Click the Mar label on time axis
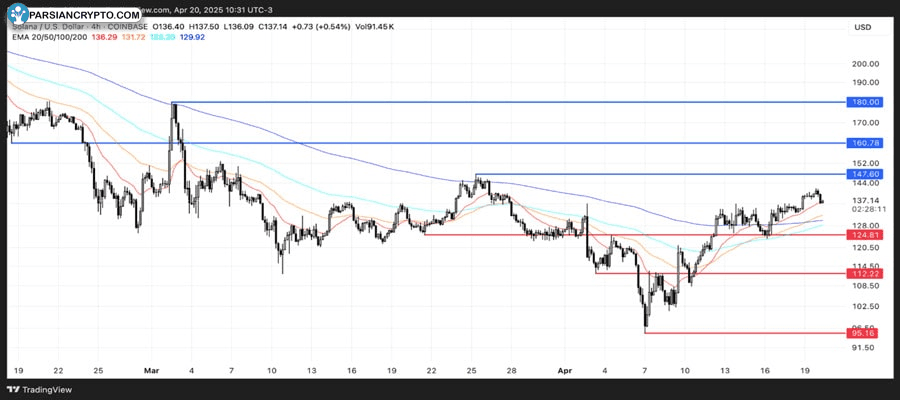The height and width of the screenshot is (400, 900). coord(153,371)
